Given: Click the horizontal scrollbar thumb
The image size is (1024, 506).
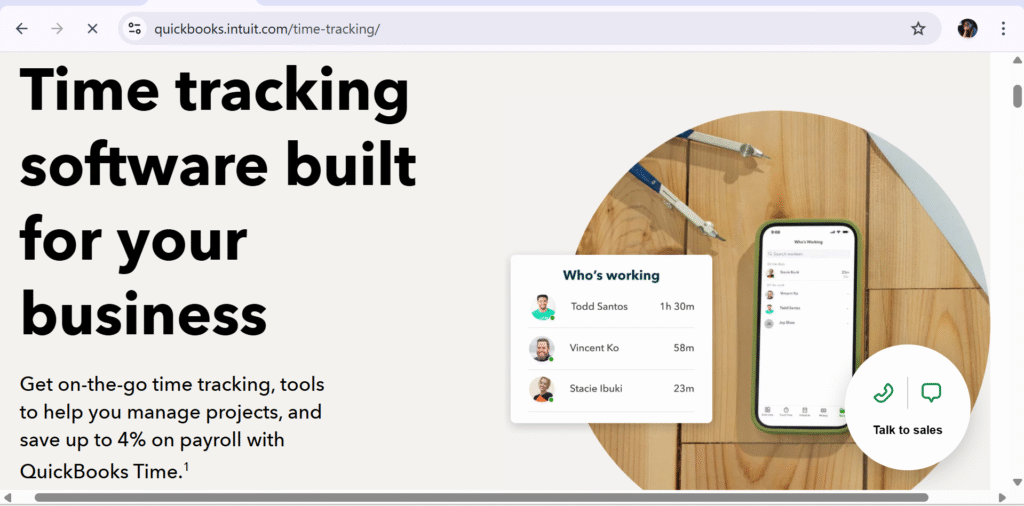Looking at the screenshot, I should click(x=481, y=498).
